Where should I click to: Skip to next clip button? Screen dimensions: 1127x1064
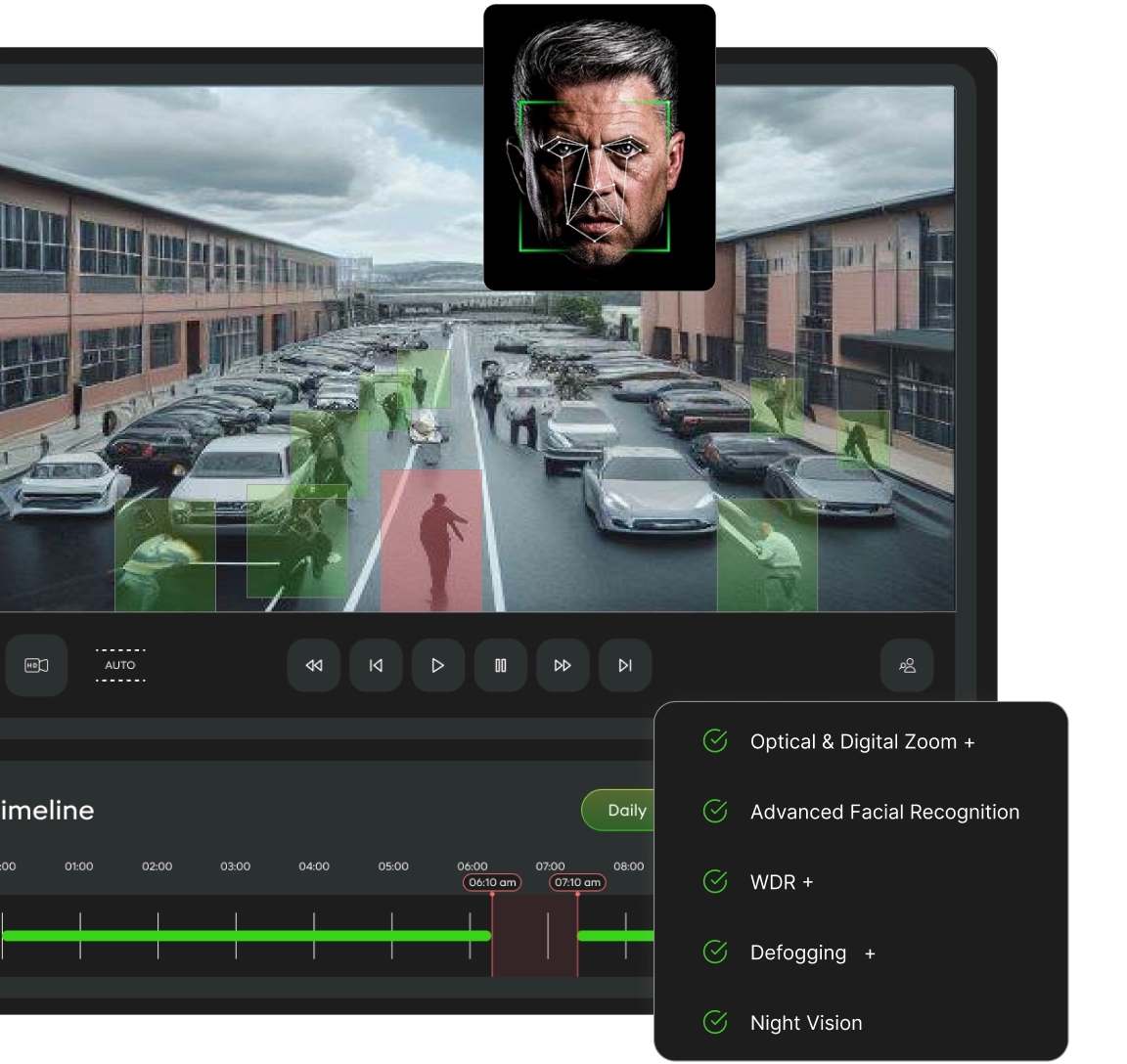625,665
